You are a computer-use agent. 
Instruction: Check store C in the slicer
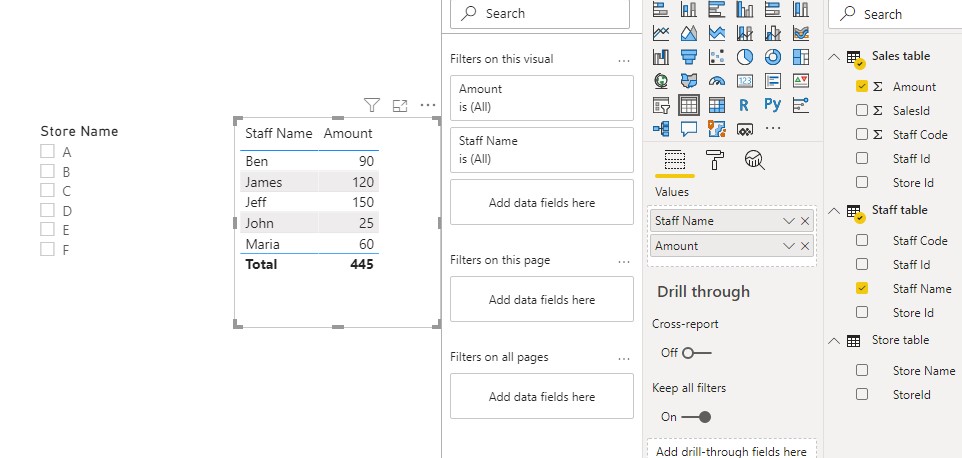[47, 191]
